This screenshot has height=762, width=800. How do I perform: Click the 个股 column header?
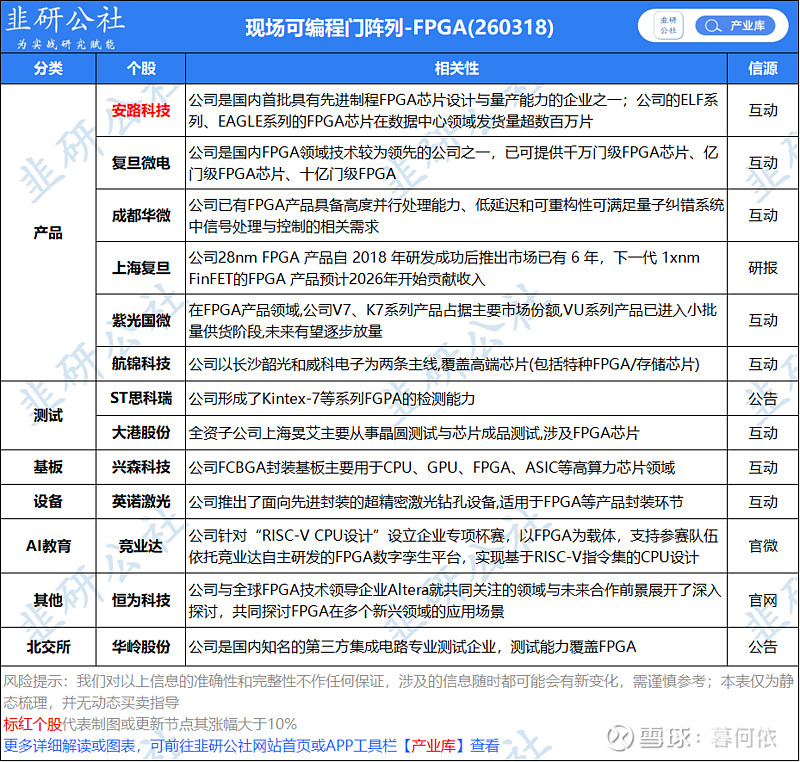[x=141, y=69]
